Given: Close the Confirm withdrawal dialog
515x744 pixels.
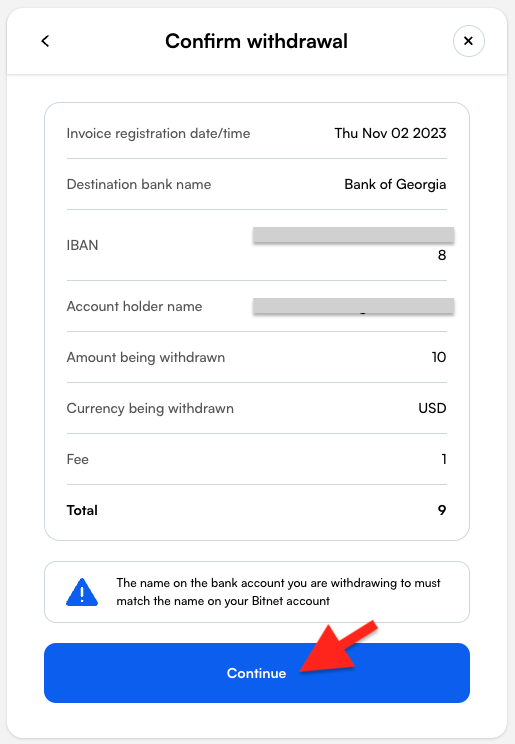Looking at the screenshot, I should [x=468, y=41].
